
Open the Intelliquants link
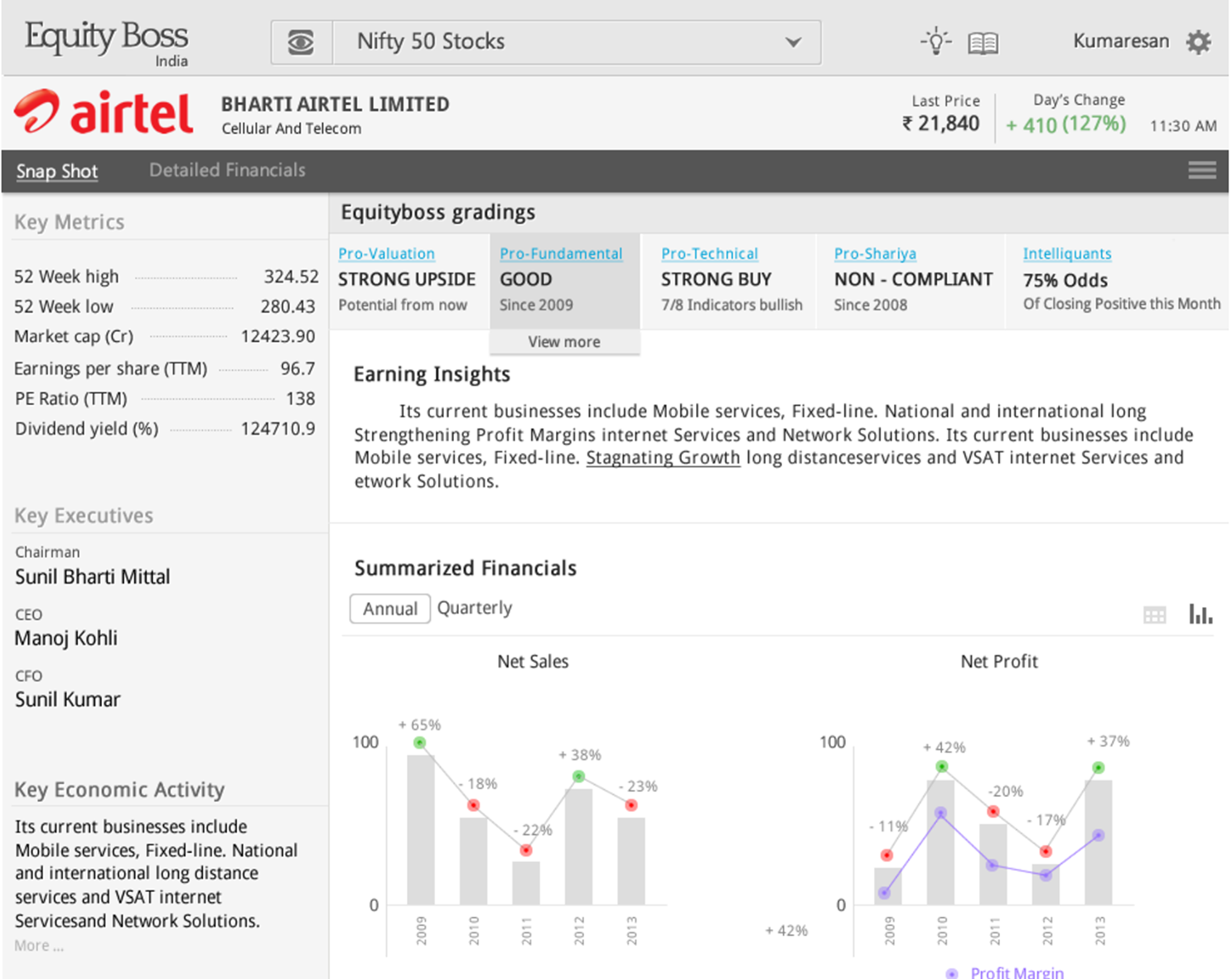coord(1067,253)
